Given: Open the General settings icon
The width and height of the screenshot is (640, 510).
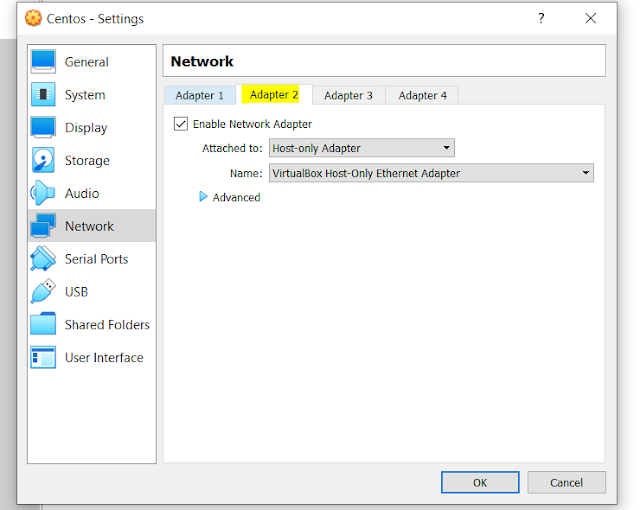Looking at the screenshot, I should click(x=43, y=62).
